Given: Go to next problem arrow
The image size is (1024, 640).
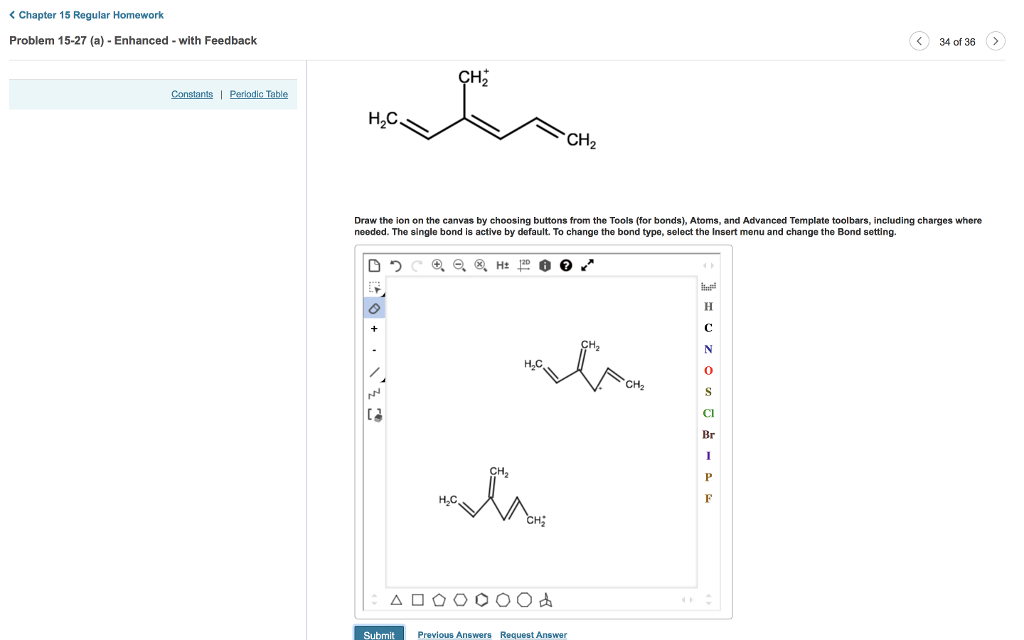Looking at the screenshot, I should point(995,41).
